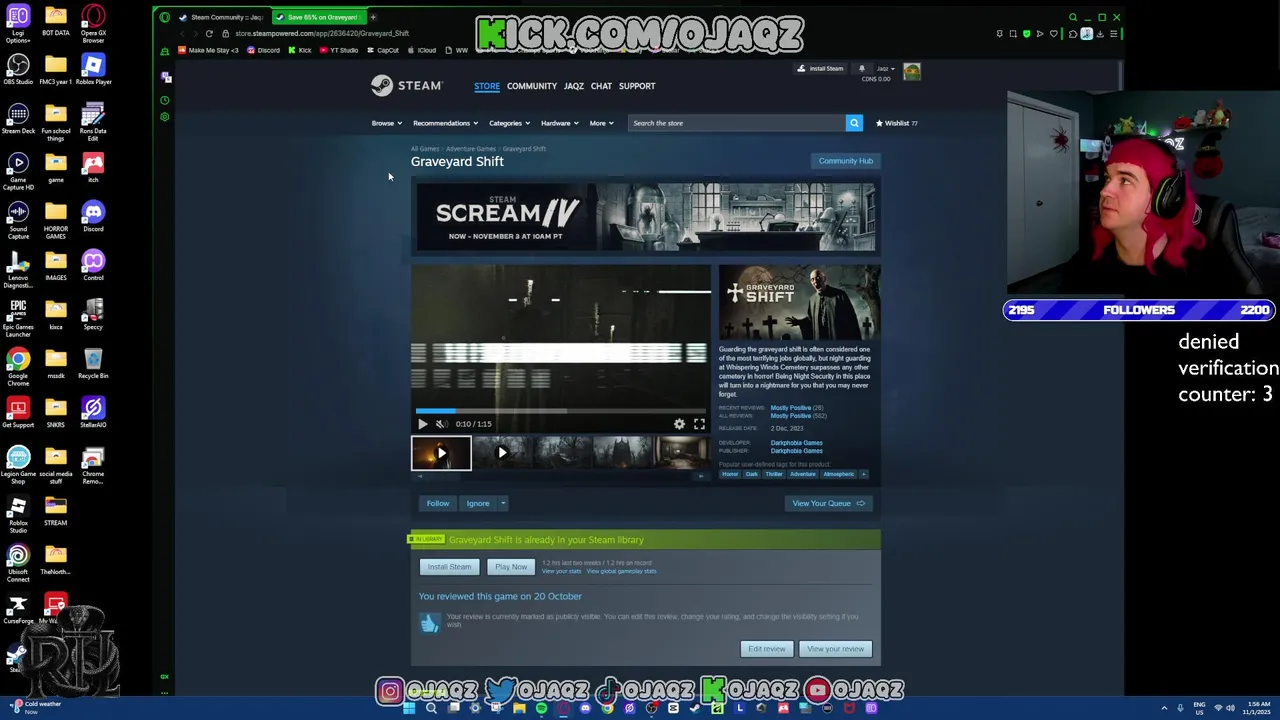Screen dimensions: 1280x720
Task: Open a new browser tab with plus
Action: pyautogui.click(x=372, y=17)
